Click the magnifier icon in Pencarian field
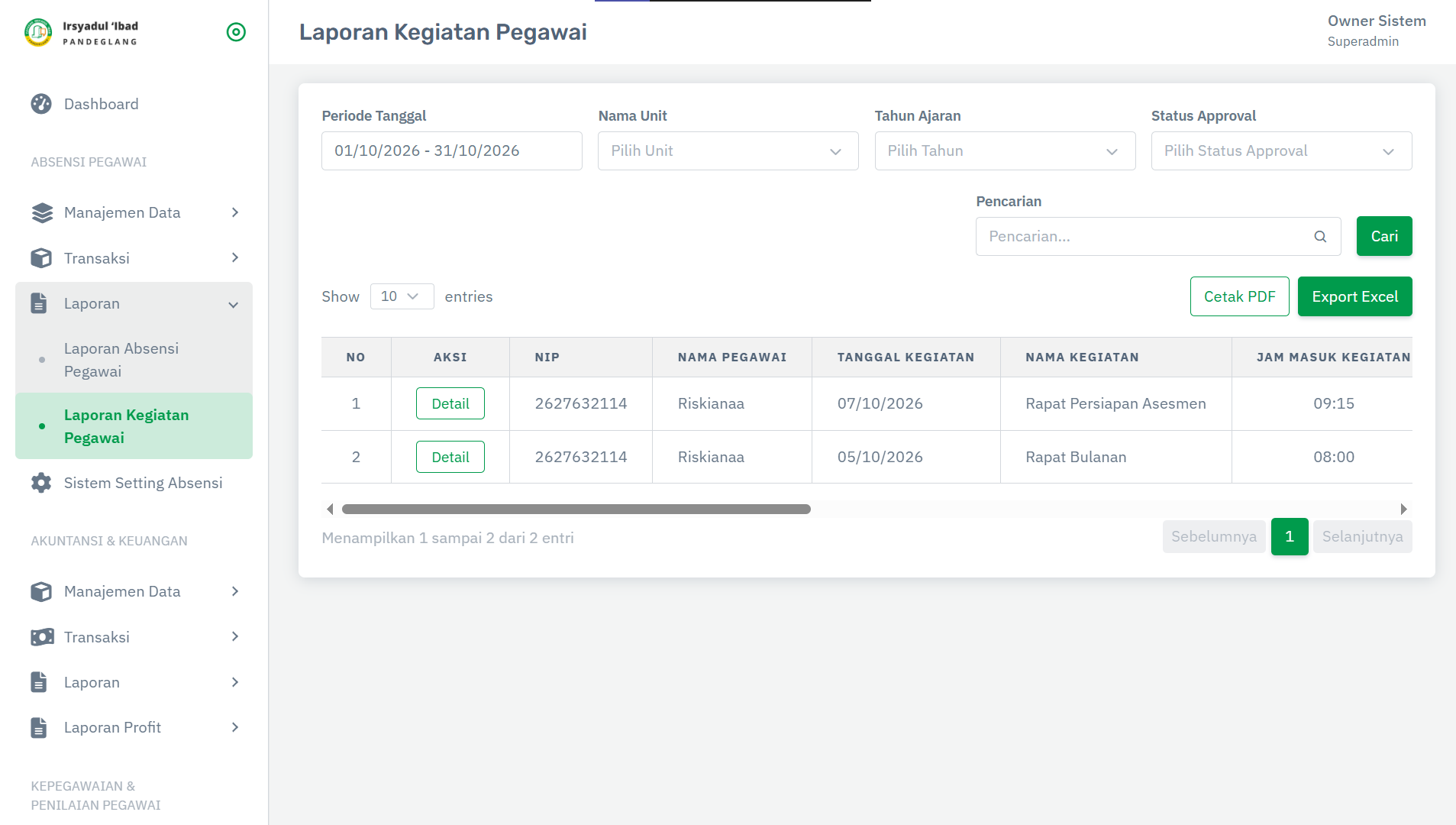This screenshot has height=825, width=1456. tap(1320, 237)
